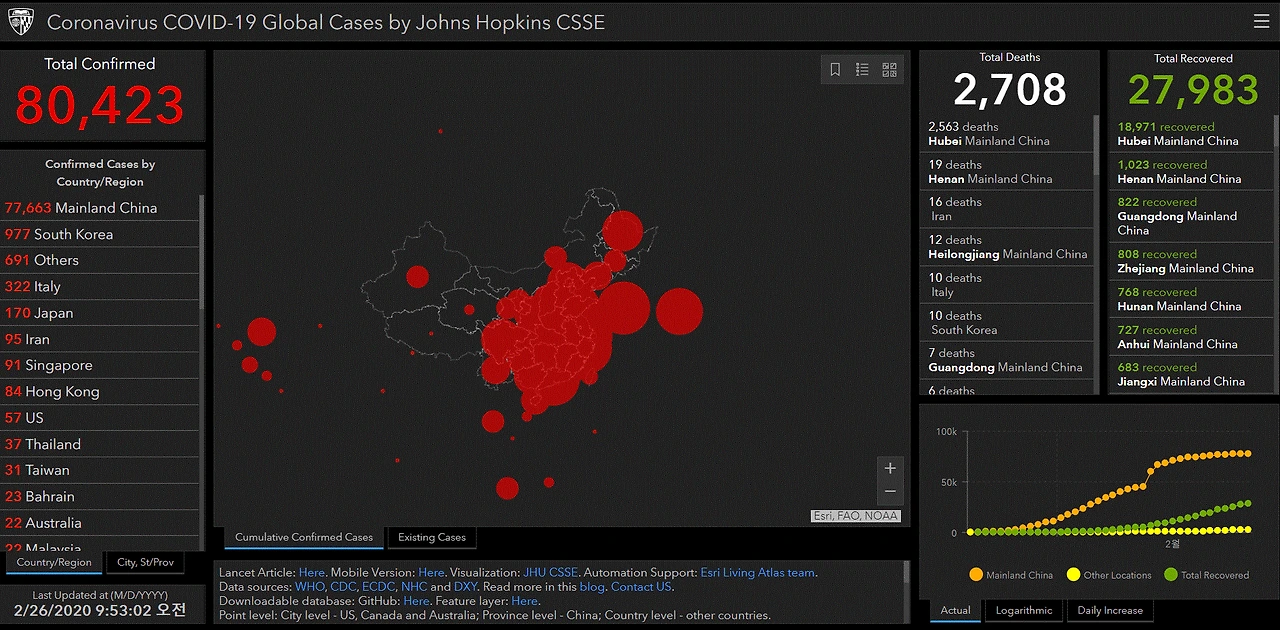1280x630 pixels.
Task: Open the GitHub Here database link
Action: 417,601
